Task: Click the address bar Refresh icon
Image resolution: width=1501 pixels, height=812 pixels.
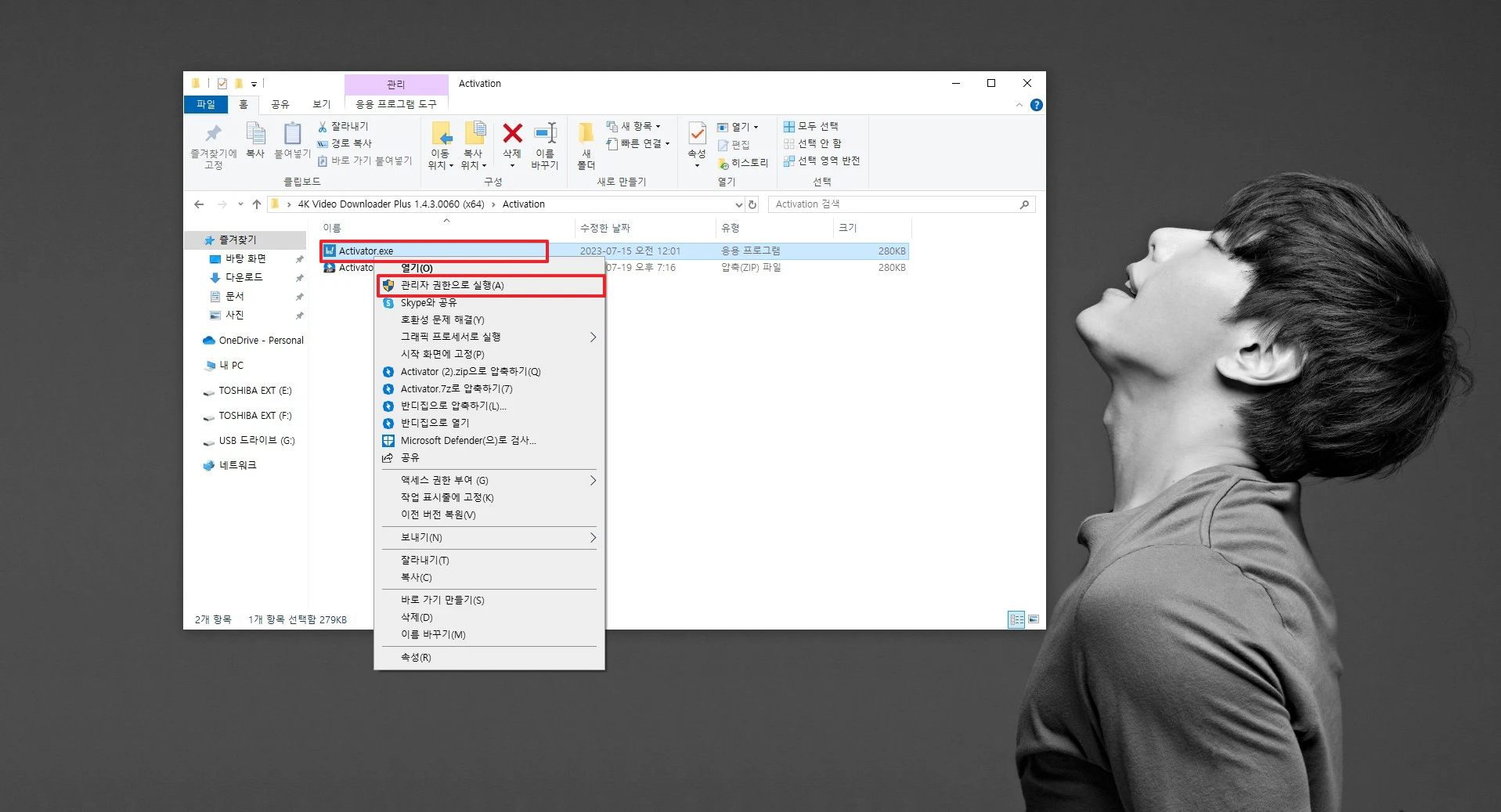Action: pyautogui.click(x=752, y=204)
